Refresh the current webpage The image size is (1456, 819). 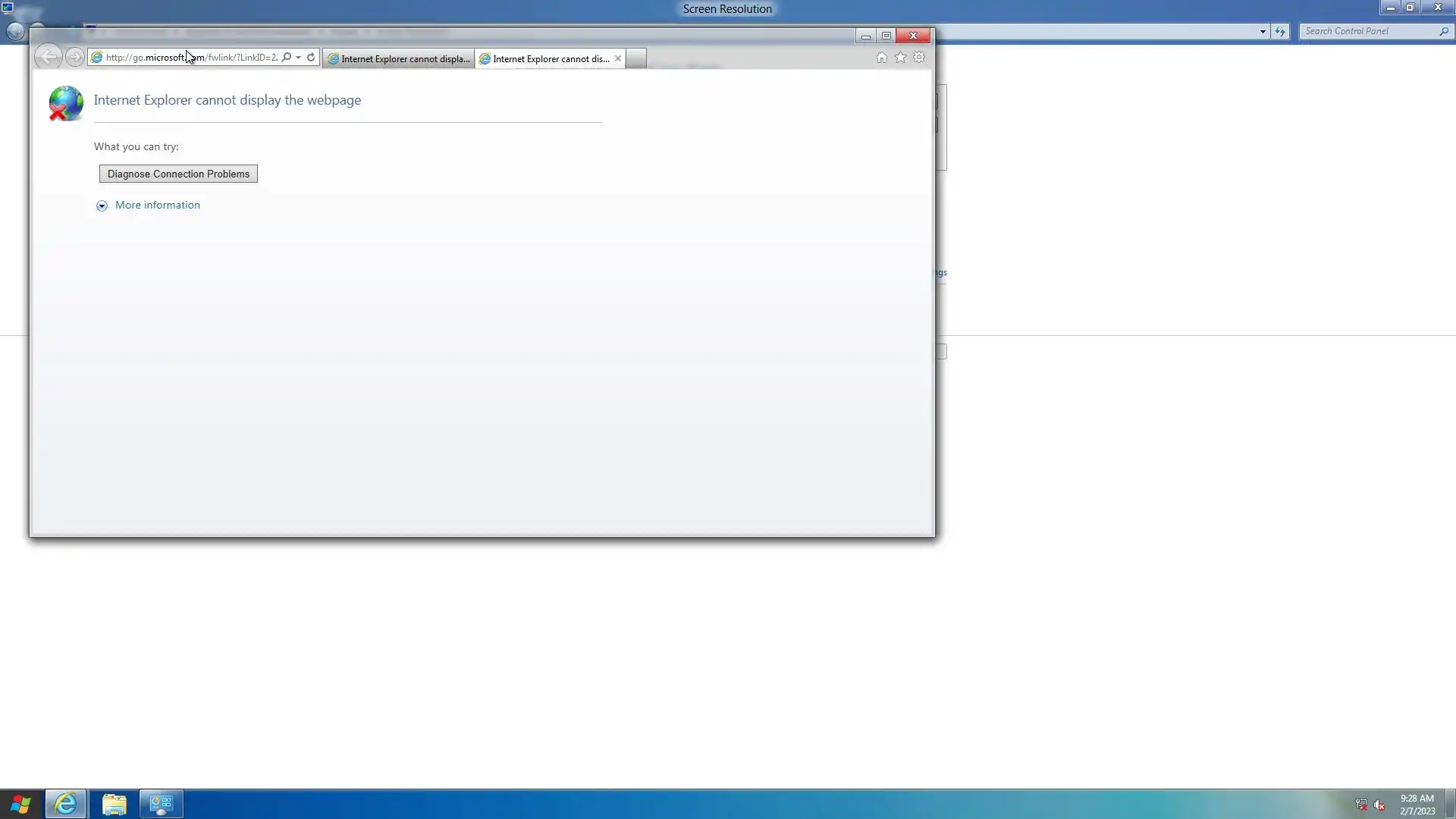coord(311,57)
